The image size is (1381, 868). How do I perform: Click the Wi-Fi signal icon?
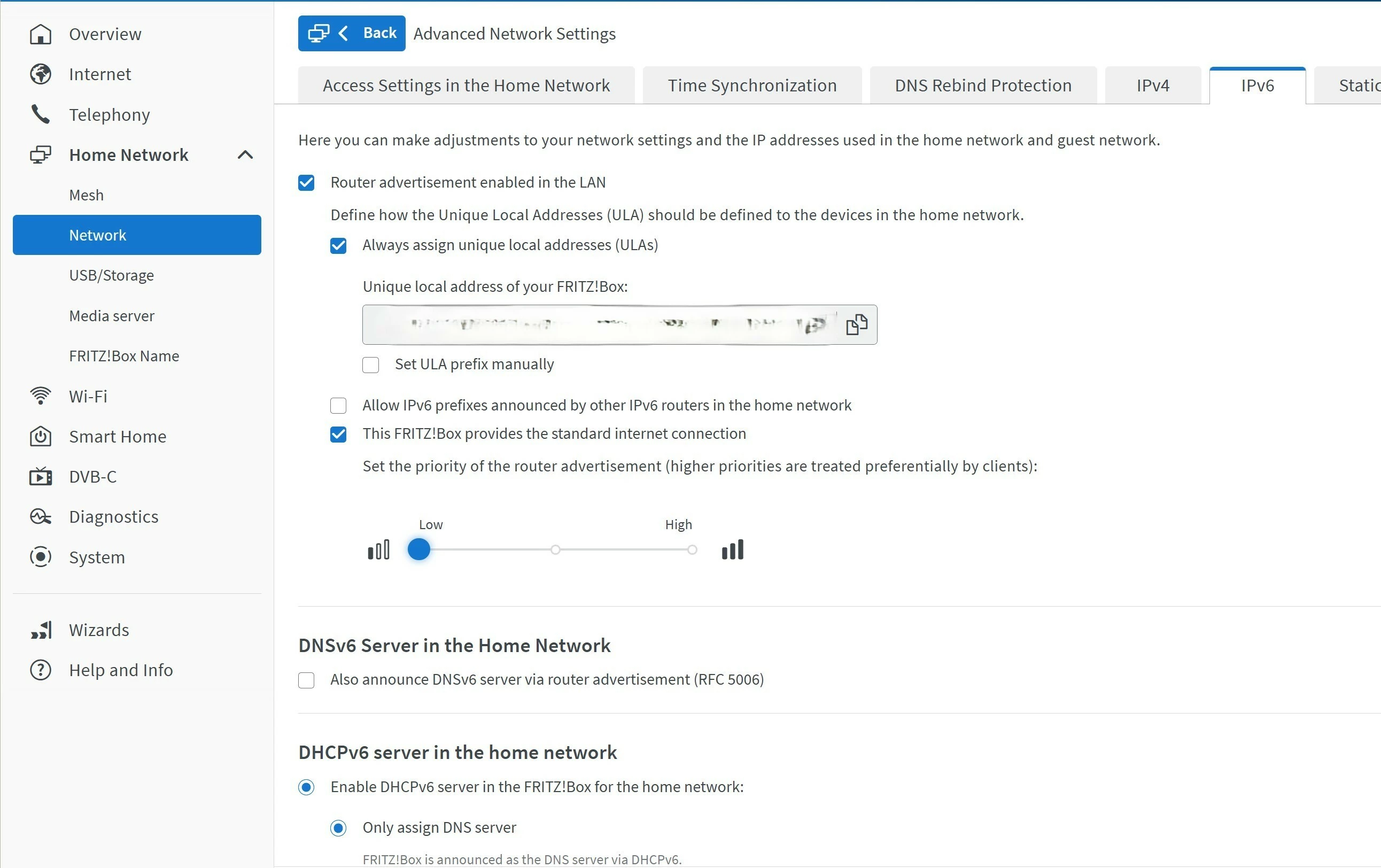(x=40, y=396)
